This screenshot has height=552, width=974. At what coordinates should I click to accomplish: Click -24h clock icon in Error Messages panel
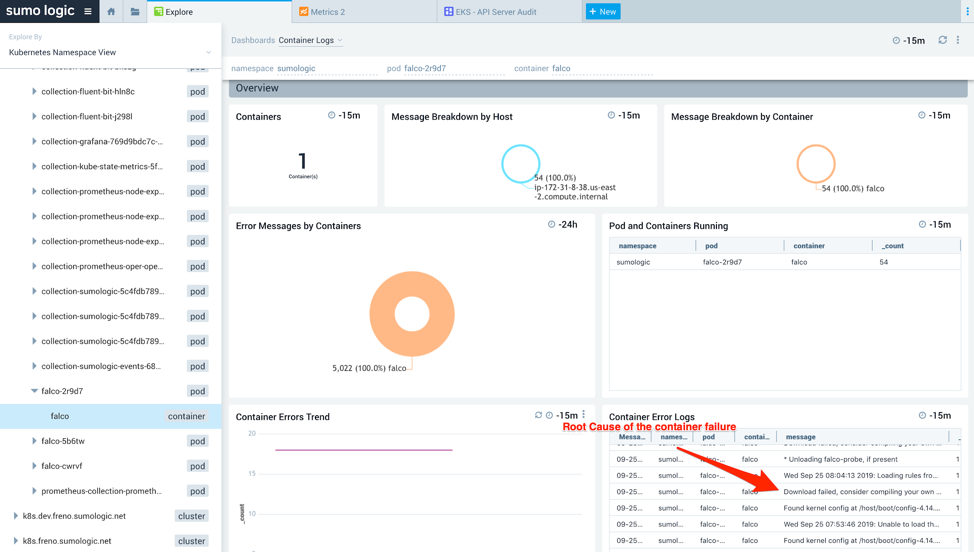pyautogui.click(x=552, y=225)
